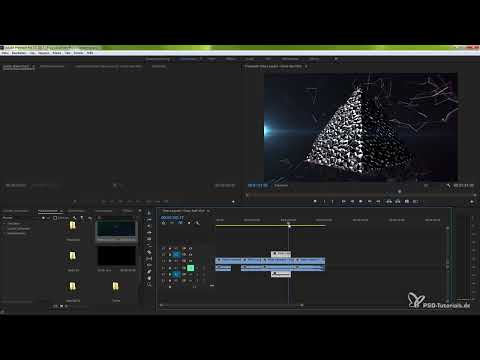Viewport: 480px width, 360px height.
Task: Toggle Snap in the timeline
Action: 172,223
